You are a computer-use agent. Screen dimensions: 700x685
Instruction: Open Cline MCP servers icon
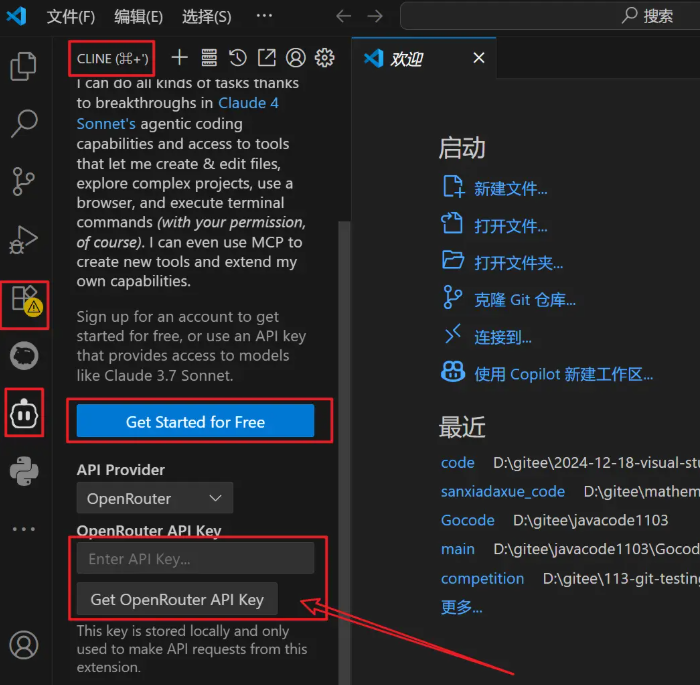pyautogui.click(x=208, y=58)
